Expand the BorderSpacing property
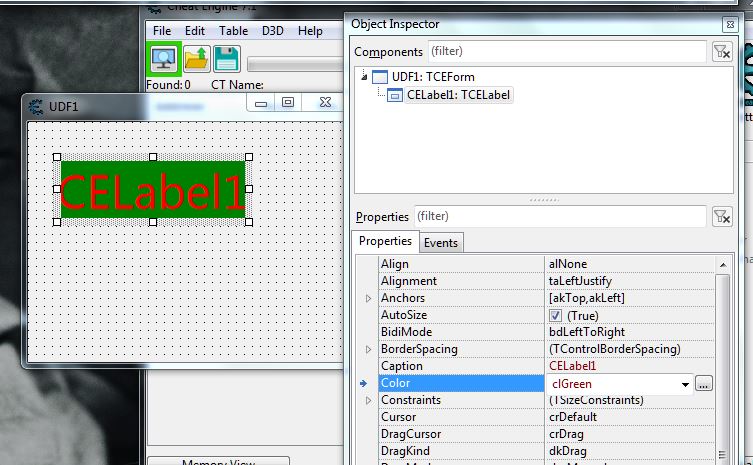This screenshot has height=465, width=753. pos(368,349)
